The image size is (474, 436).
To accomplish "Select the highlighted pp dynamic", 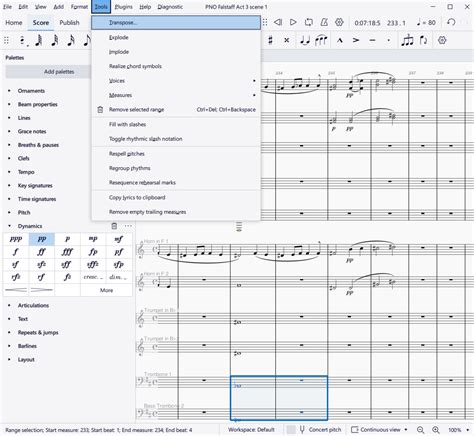I will [42, 239].
